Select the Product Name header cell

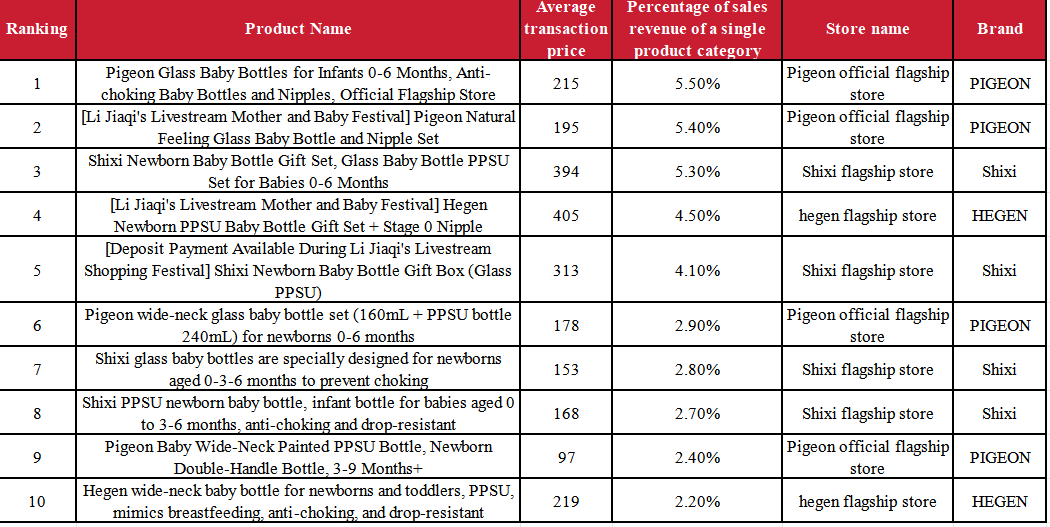pos(298,29)
